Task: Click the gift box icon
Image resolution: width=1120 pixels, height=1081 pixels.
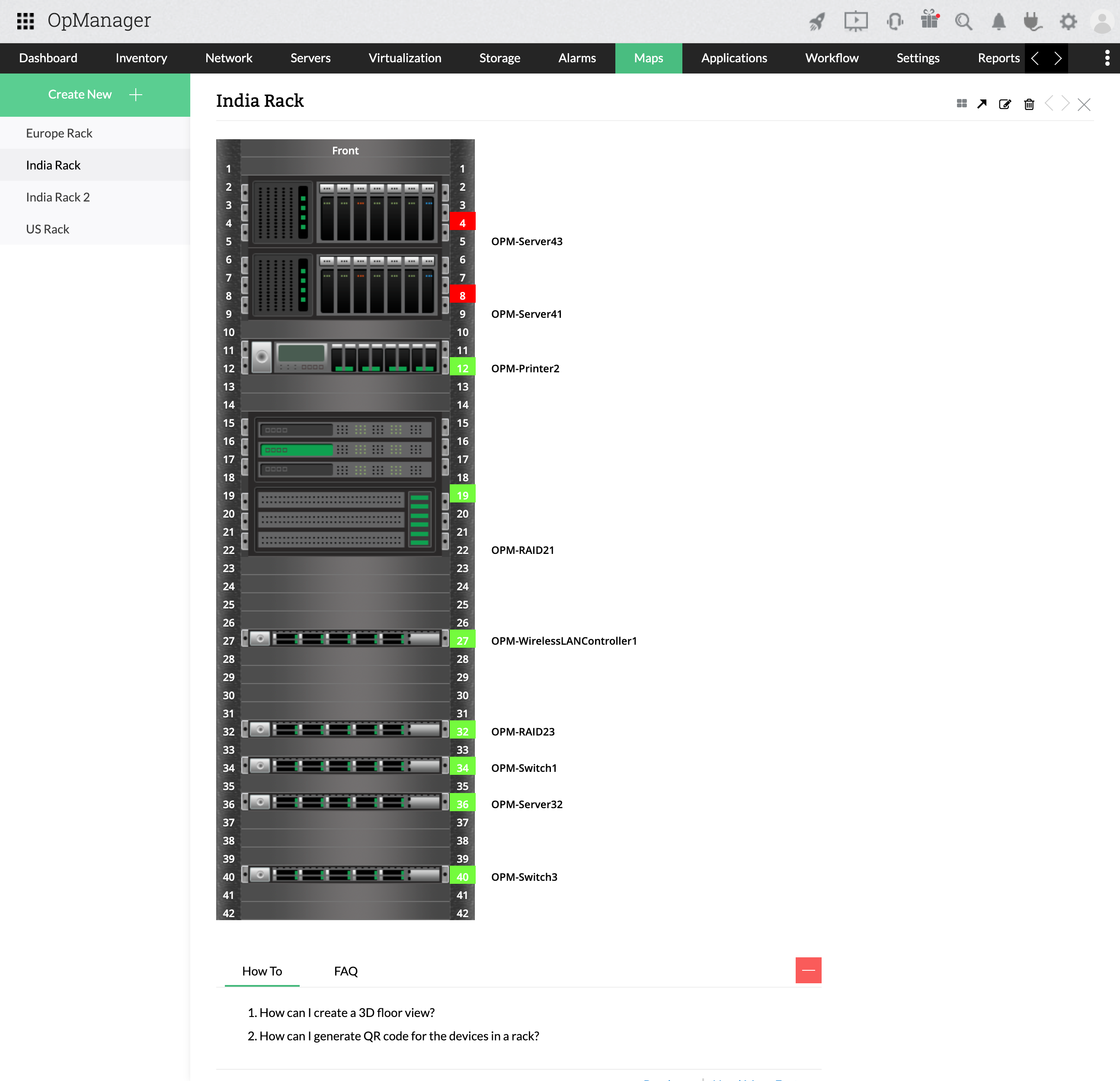Action: coord(930,20)
